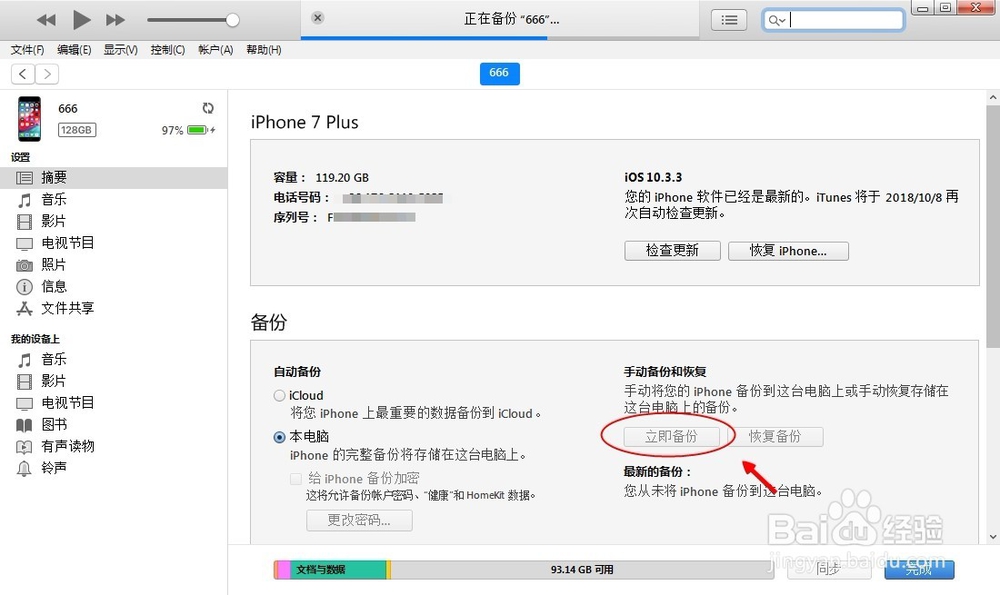1000x595 pixels.
Task: Click the 文稿与数据 storage segment
Action: click(x=339, y=569)
